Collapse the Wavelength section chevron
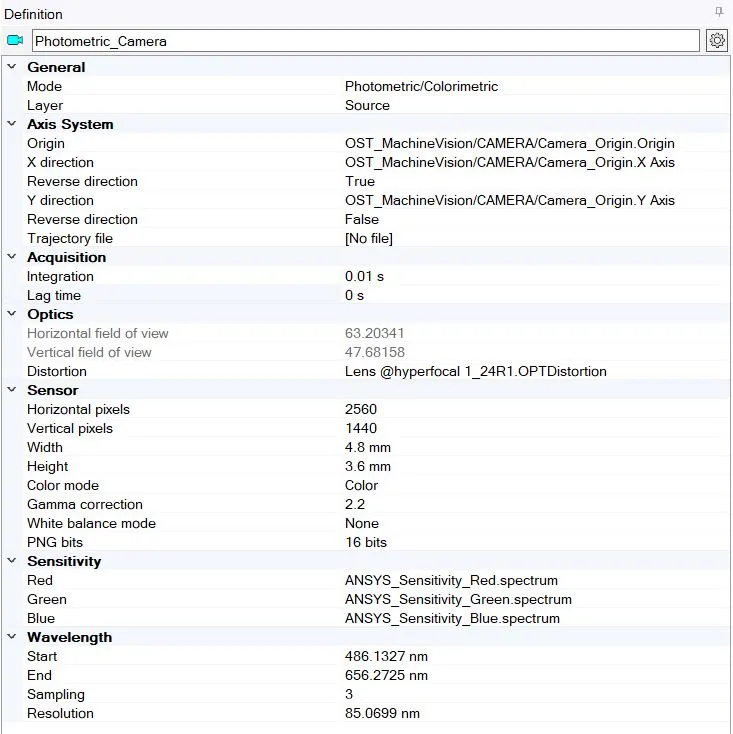The height and width of the screenshot is (734, 733). point(12,637)
